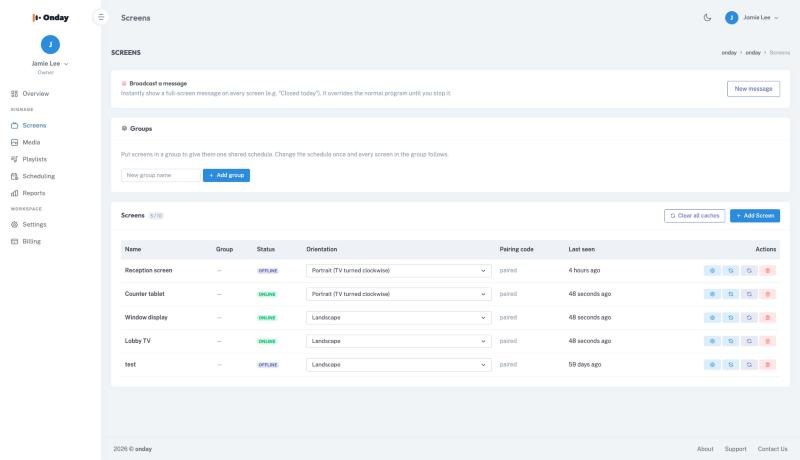Viewport: 800px width, 460px height.
Task: Click the Reports chart icon
Action: [x=14, y=193]
